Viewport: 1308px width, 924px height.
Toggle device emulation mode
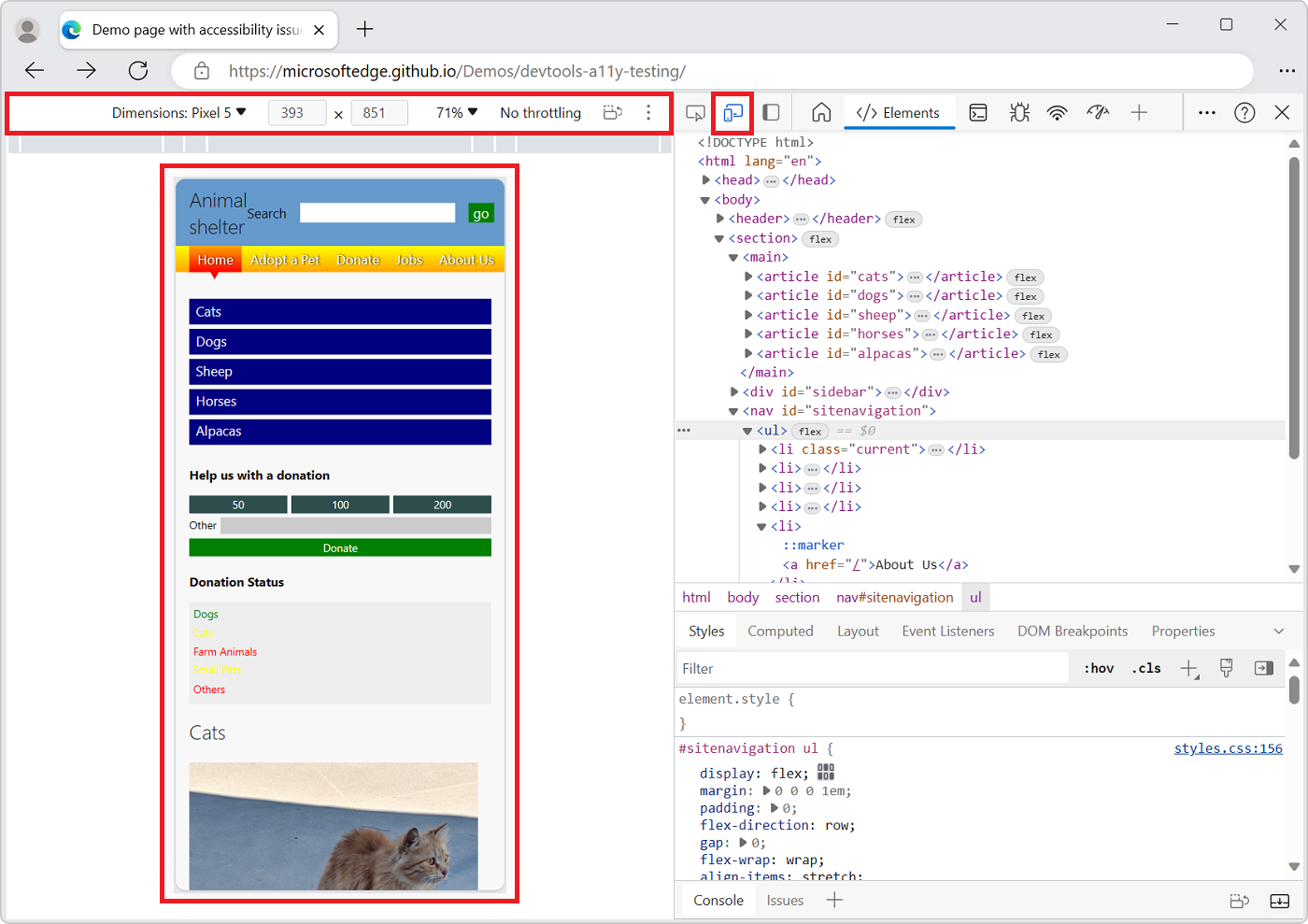point(732,112)
